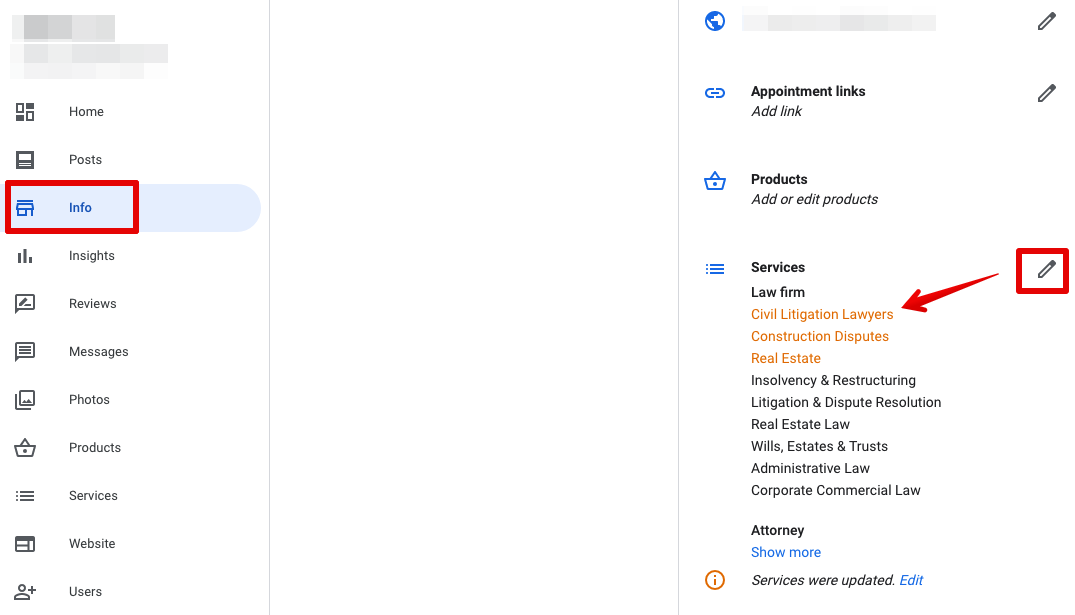Viewport: 1075px width, 615px height.
Task: Go to Services in the sidebar
Action: click(x=93, y=496)
